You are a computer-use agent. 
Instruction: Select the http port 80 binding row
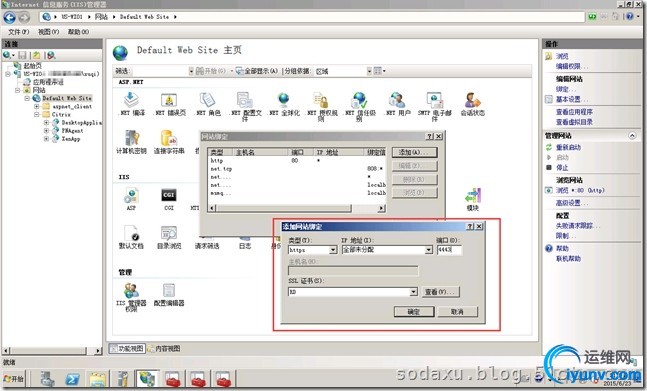click(297, 160)
